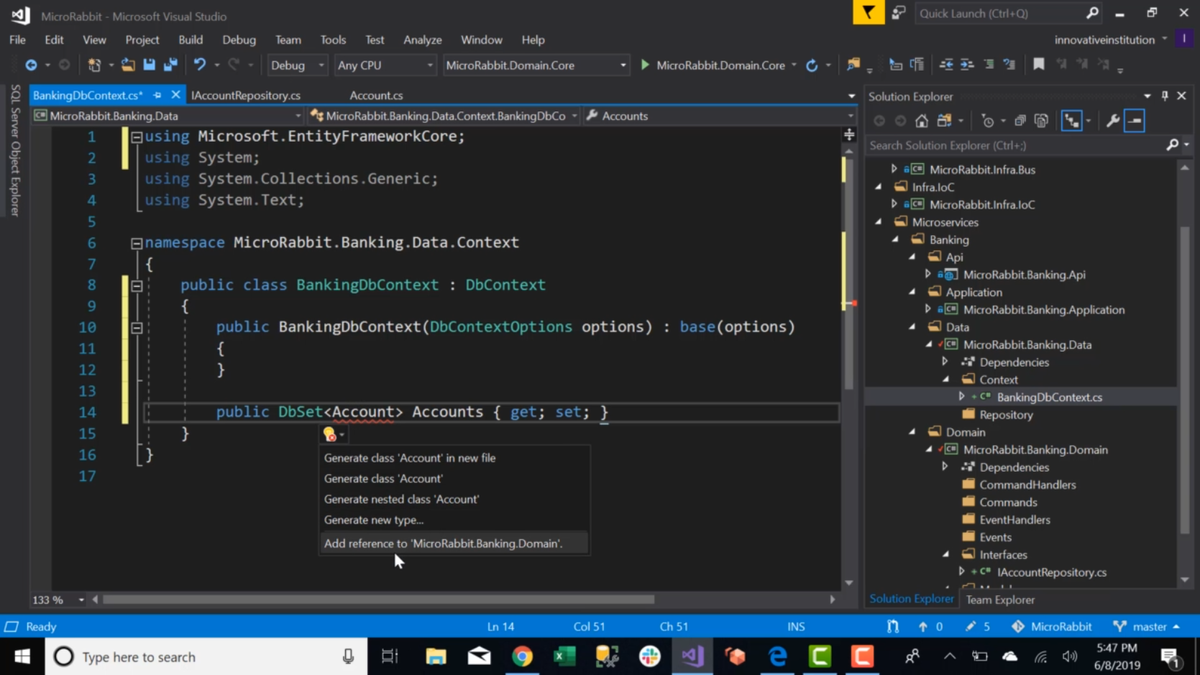Collapse the Microservices folder in Solution Explorer
1200x675 pixels.
(878, 222)
